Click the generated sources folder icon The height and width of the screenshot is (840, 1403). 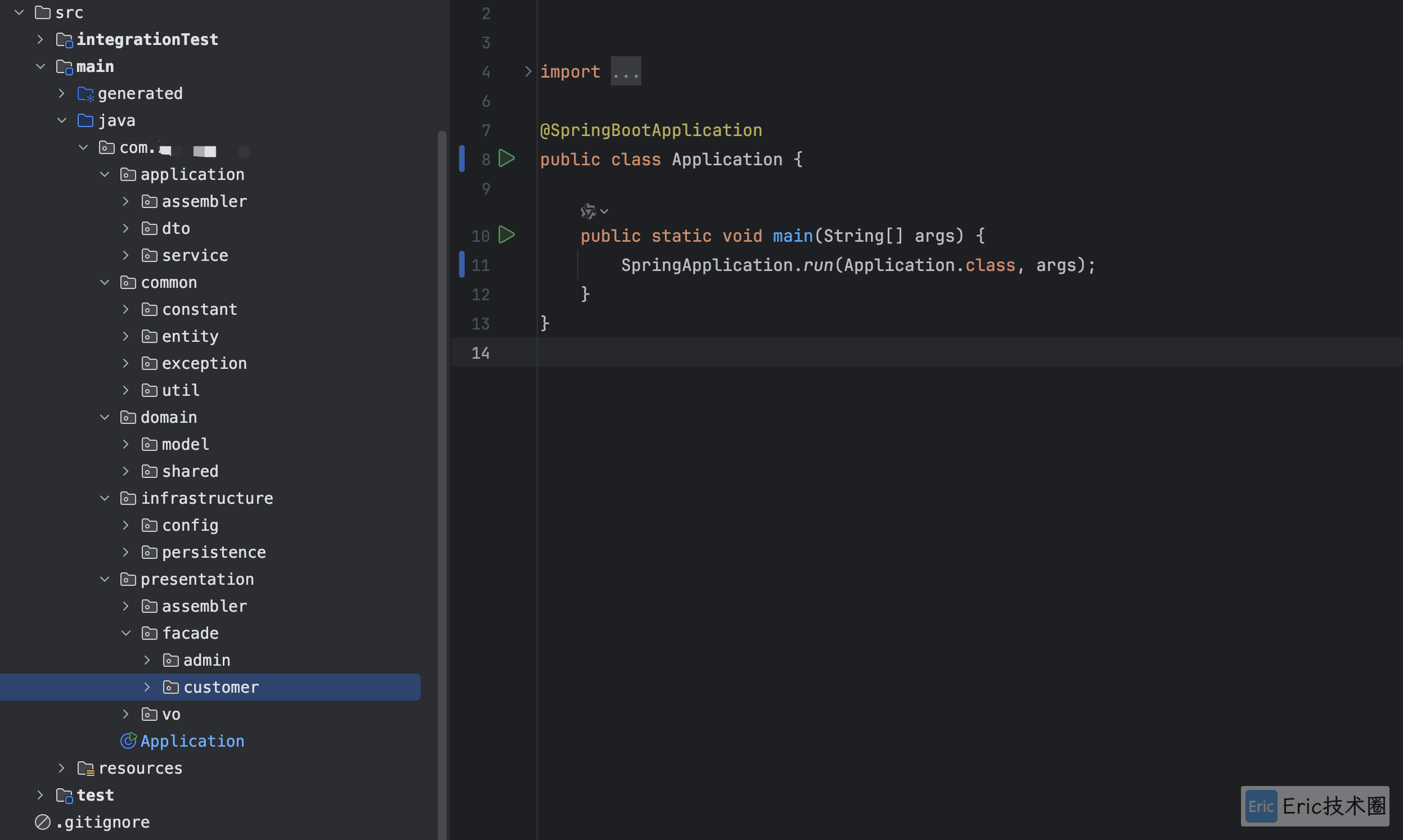coord(86,93)
